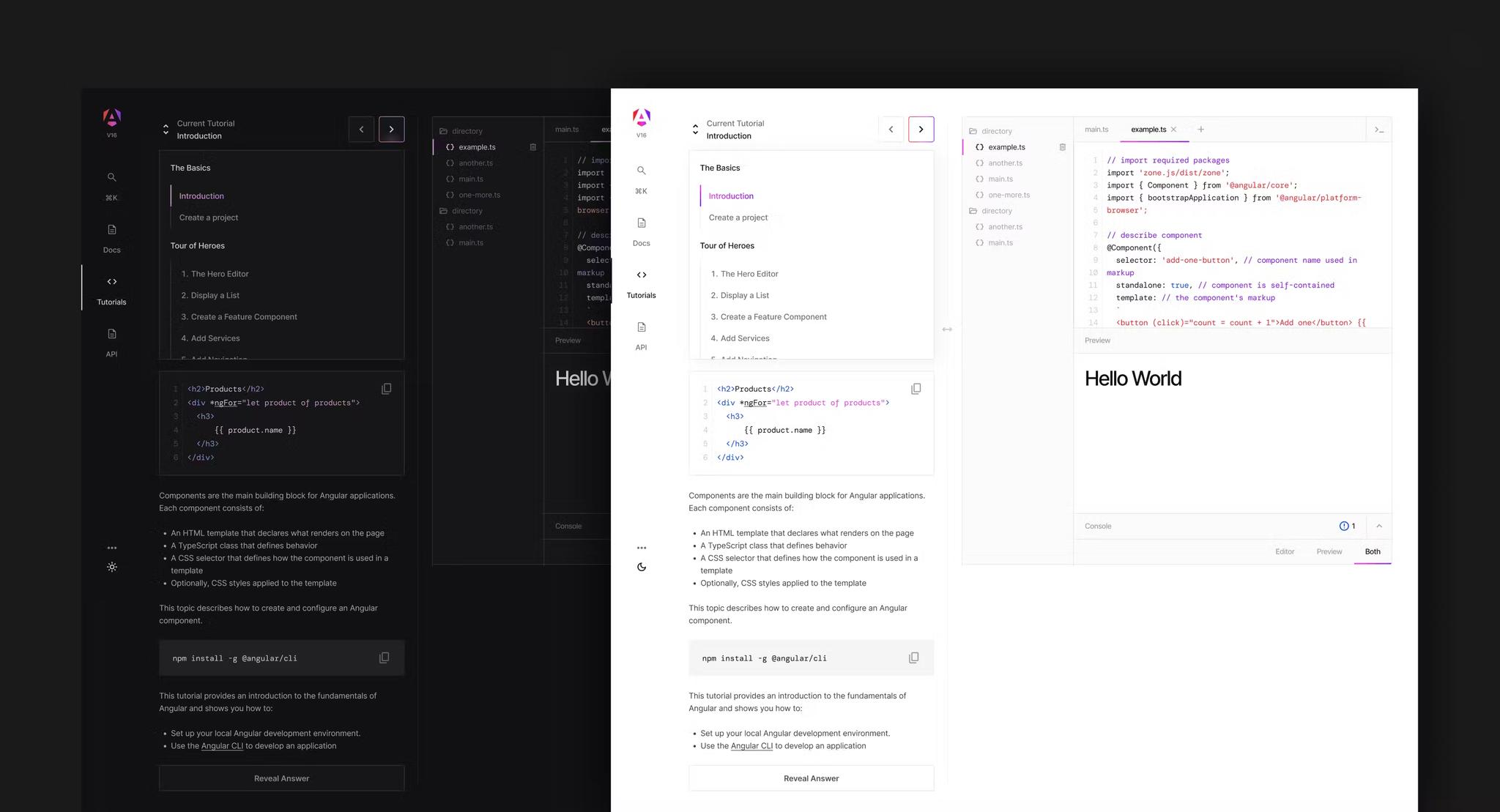Open search icon in light sidebar
The image size is (1500, 812).
(642, 171)
